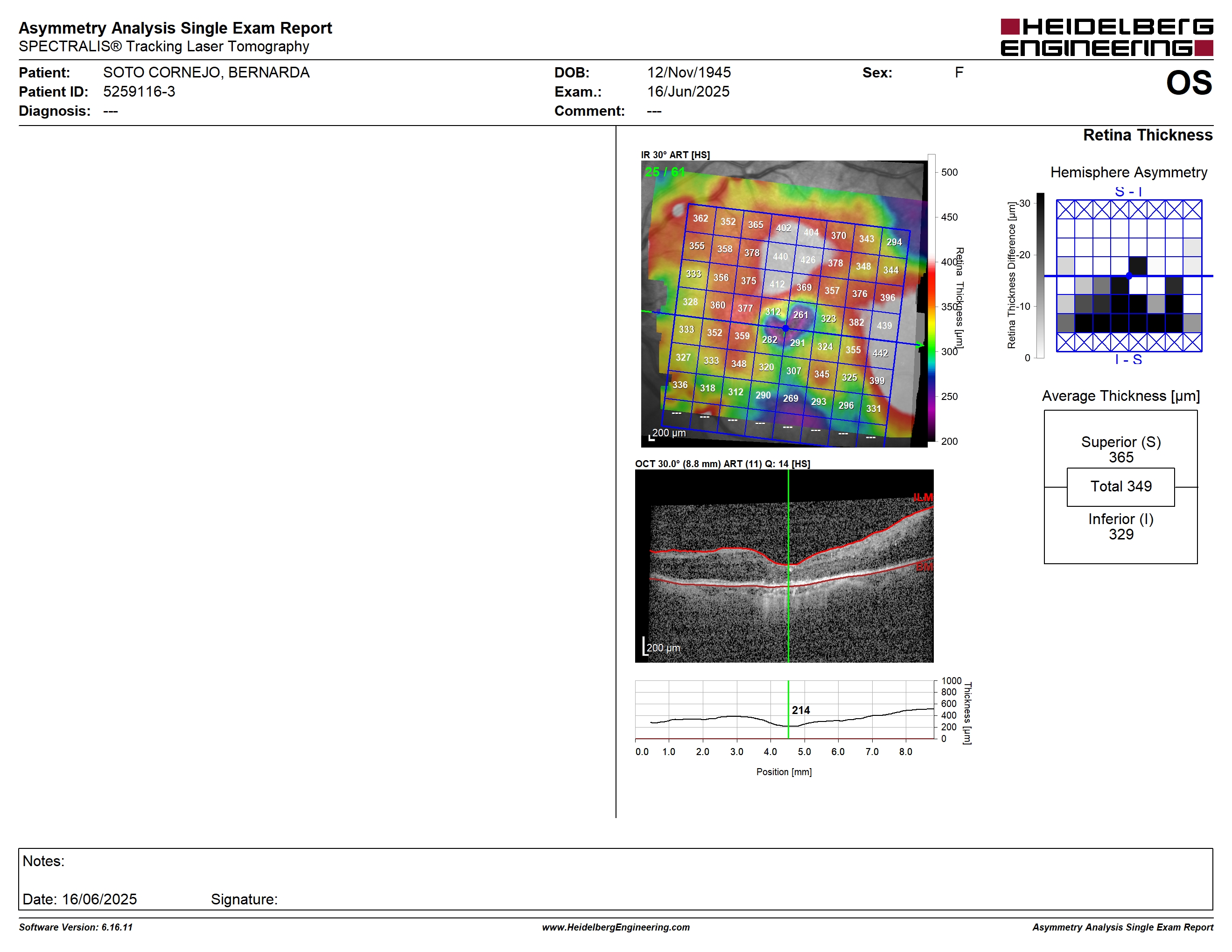Viewport: 1232px width, 952px height.
Task: Click Software Version: 6.16.11 footer text
Action: pos(76,927)
